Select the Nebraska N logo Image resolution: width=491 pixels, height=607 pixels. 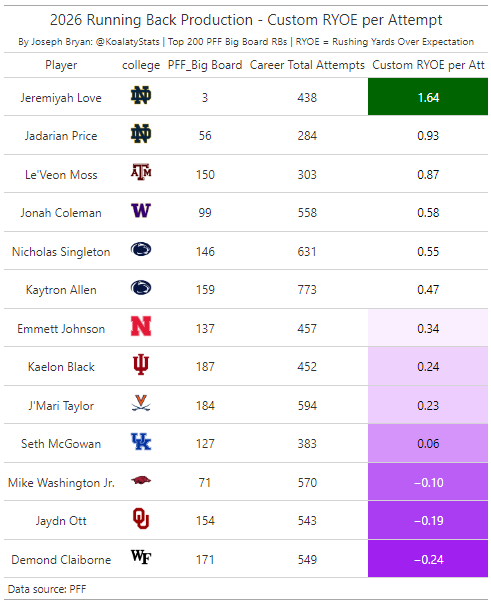click(141, 326)
